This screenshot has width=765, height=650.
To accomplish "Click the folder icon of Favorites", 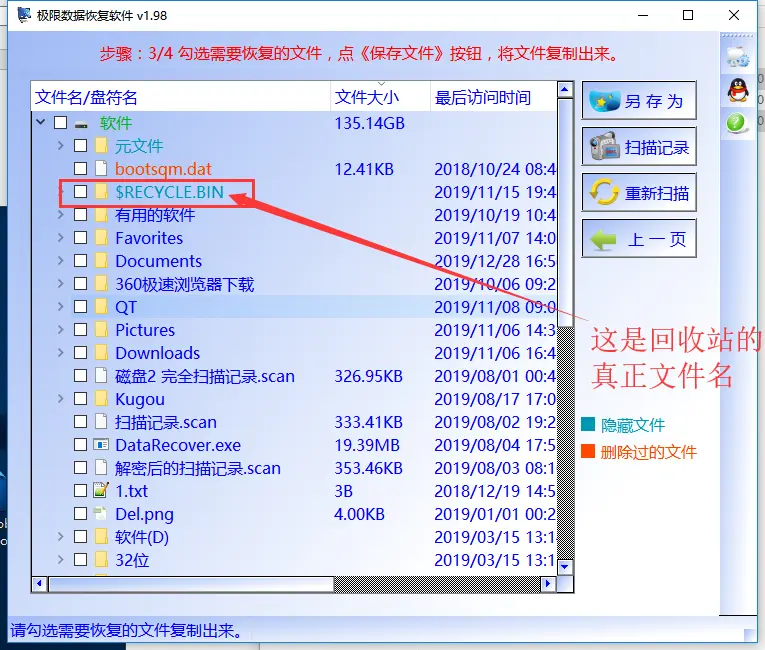I will coord(101,238).
